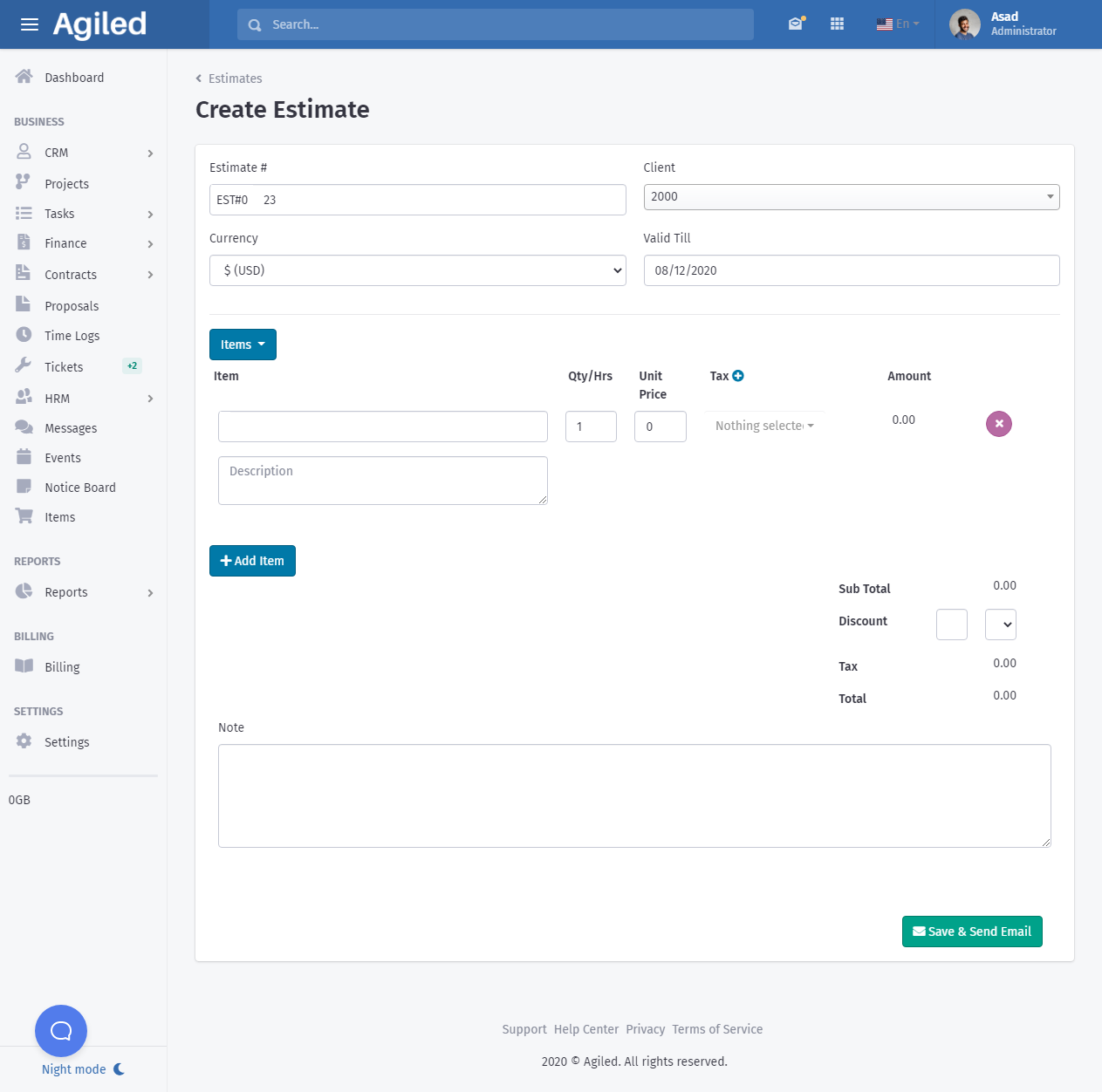This screenshot has width=1102, height=1092.
Task: Expand the Items dropdown button
Action: point(243,345)
